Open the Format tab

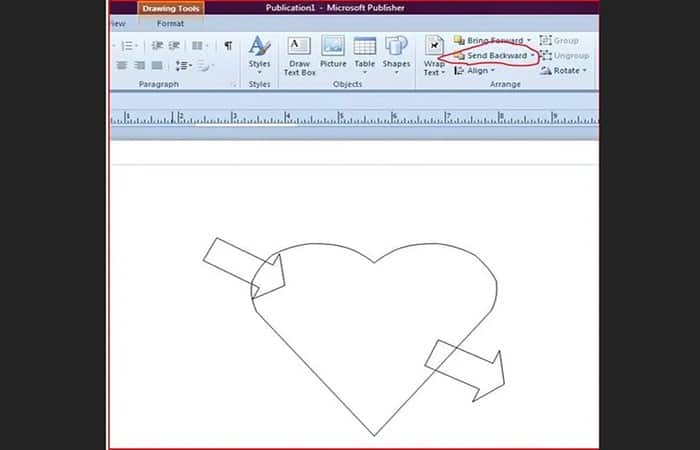click(x=170, y=24)
